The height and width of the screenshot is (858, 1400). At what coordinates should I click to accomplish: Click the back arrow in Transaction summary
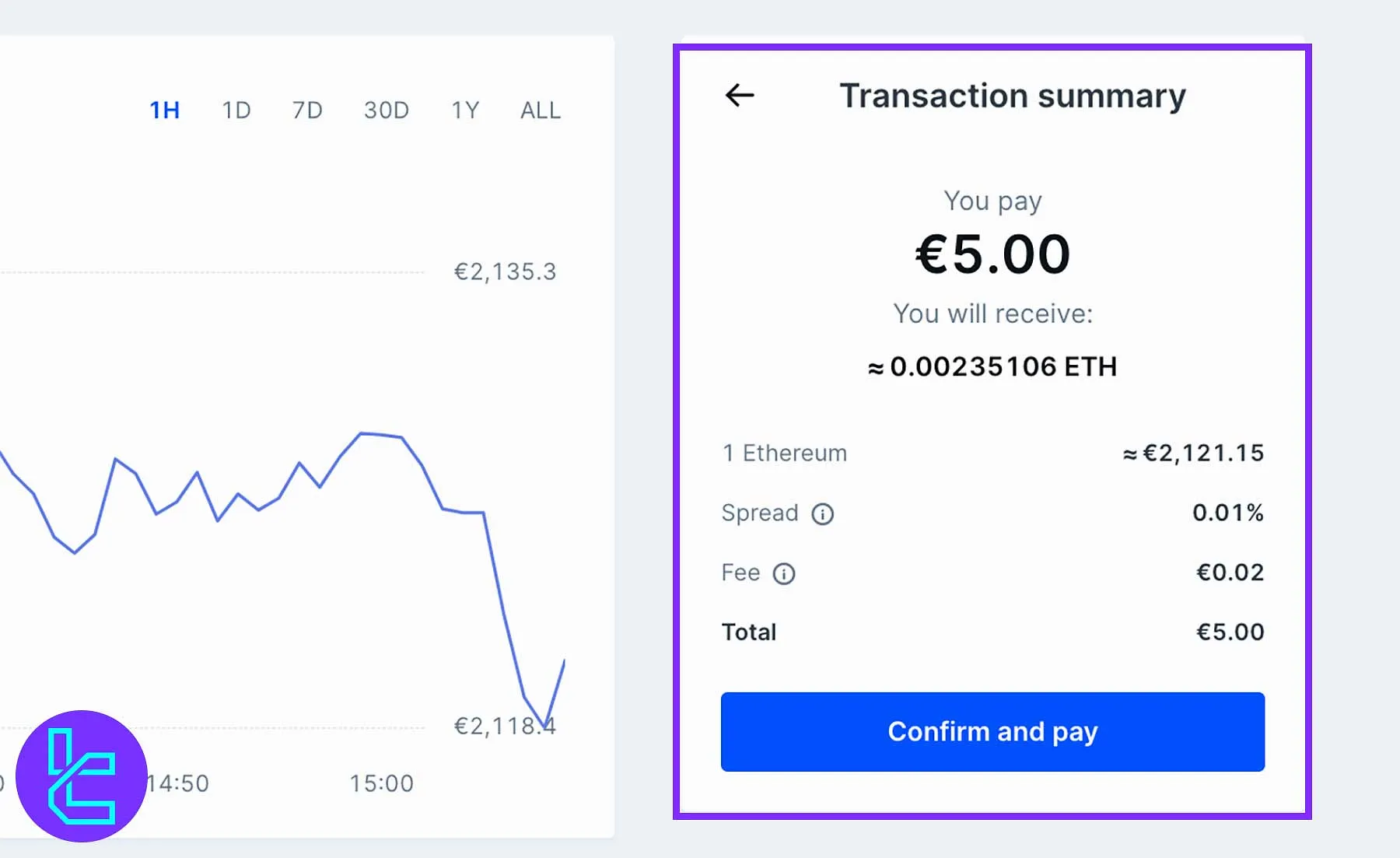[740, 95]
